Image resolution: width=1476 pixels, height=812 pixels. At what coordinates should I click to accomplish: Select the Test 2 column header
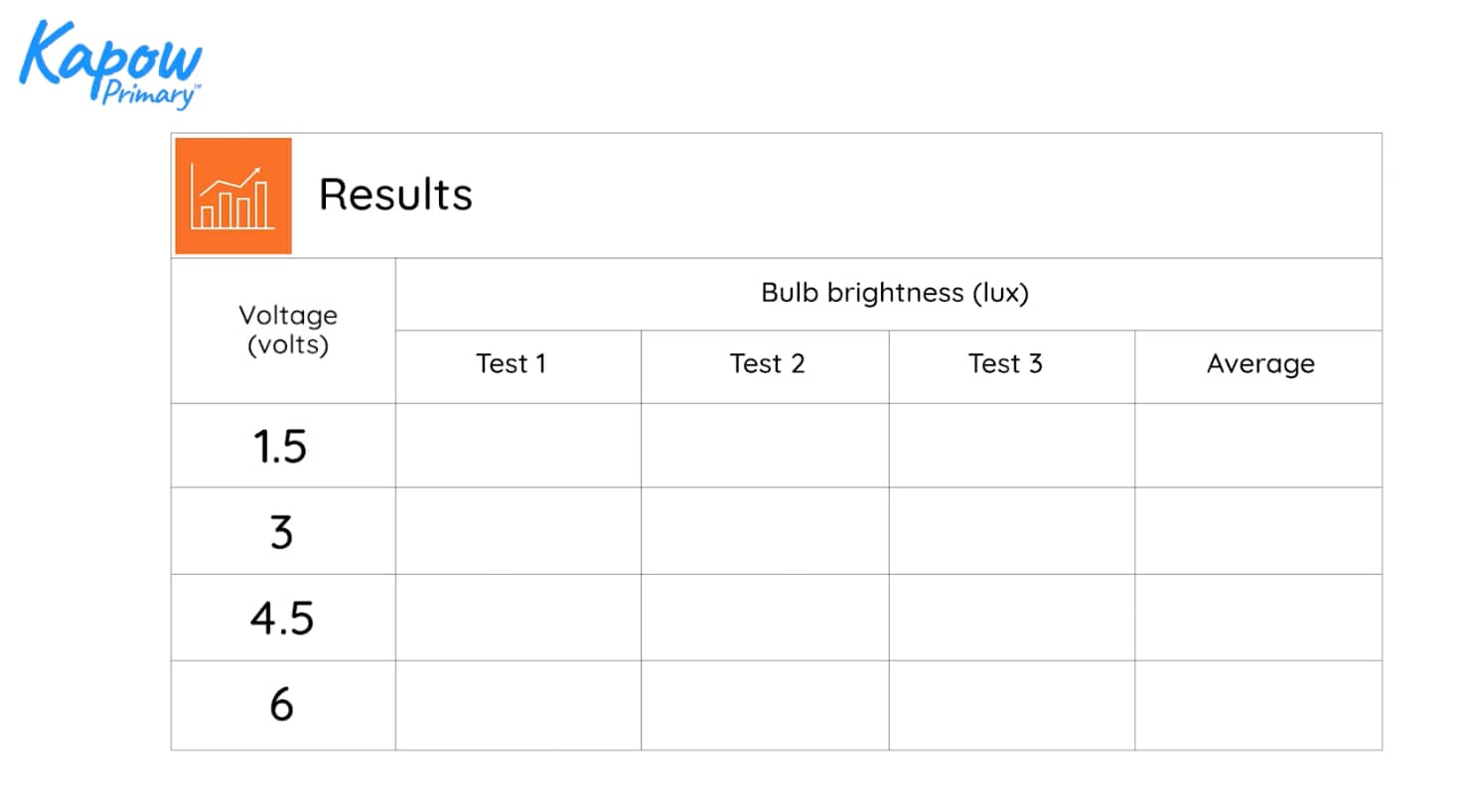(765, 366)
